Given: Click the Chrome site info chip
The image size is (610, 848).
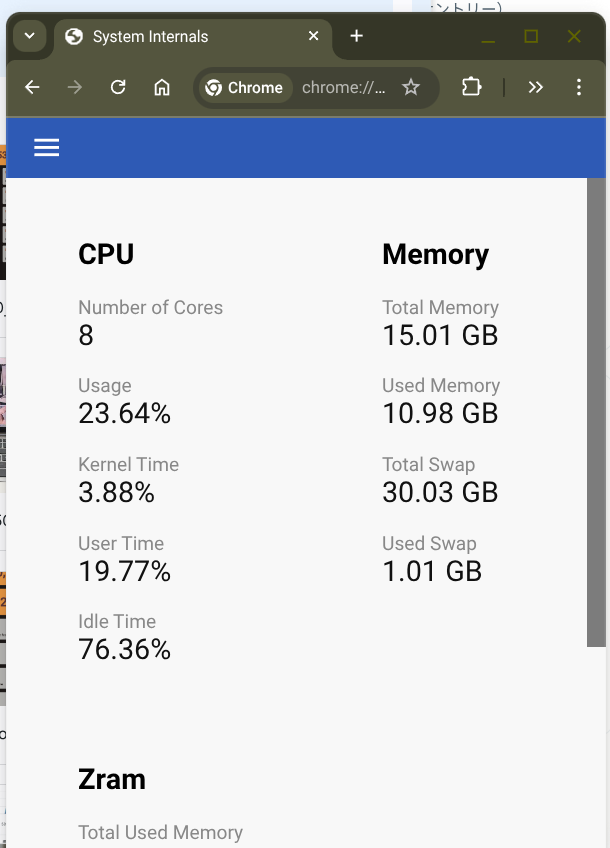Looking at the screenshot, I should pos(246,88).
